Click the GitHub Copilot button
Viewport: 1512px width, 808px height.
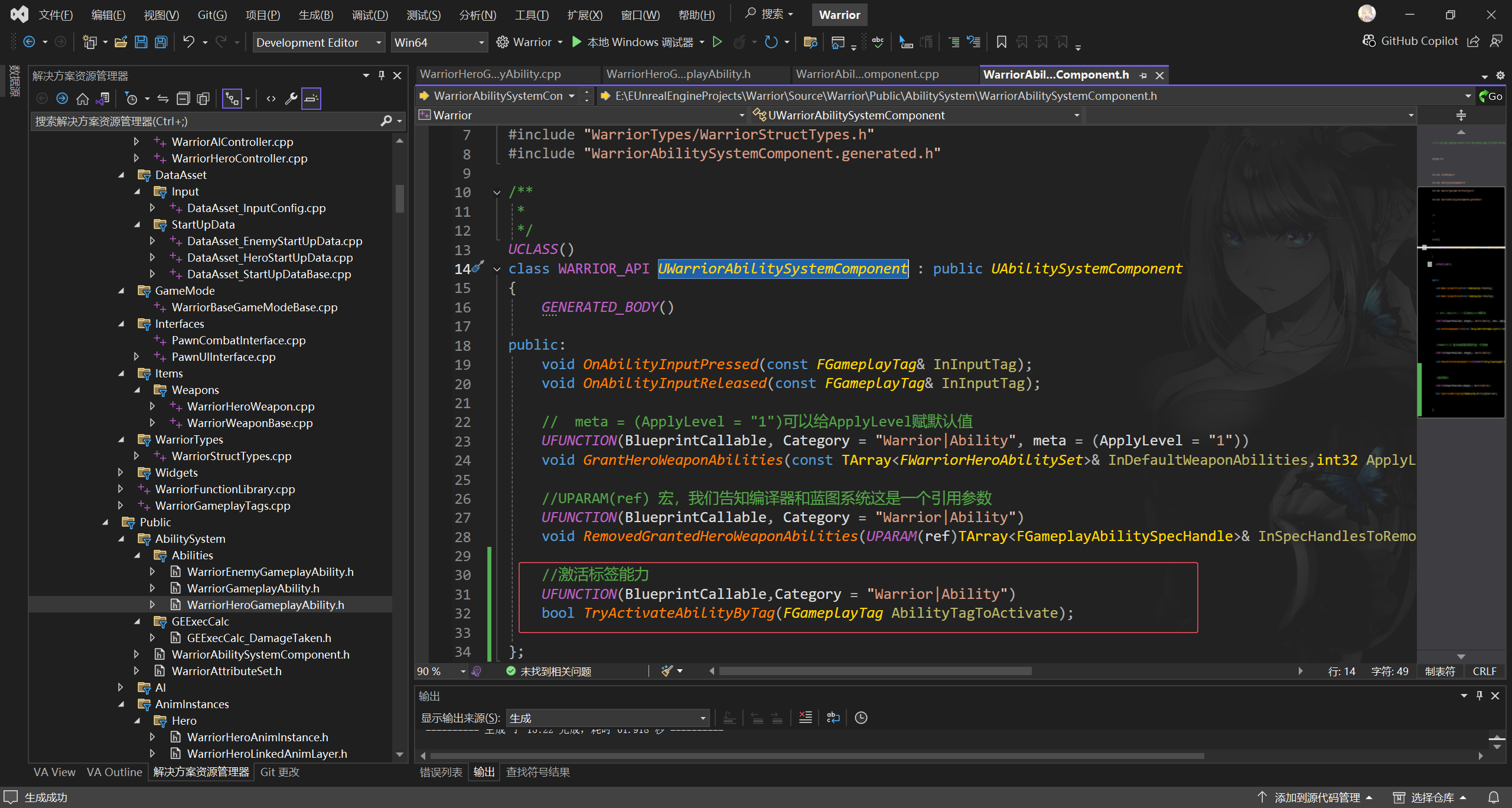[x=1410, y=41]
